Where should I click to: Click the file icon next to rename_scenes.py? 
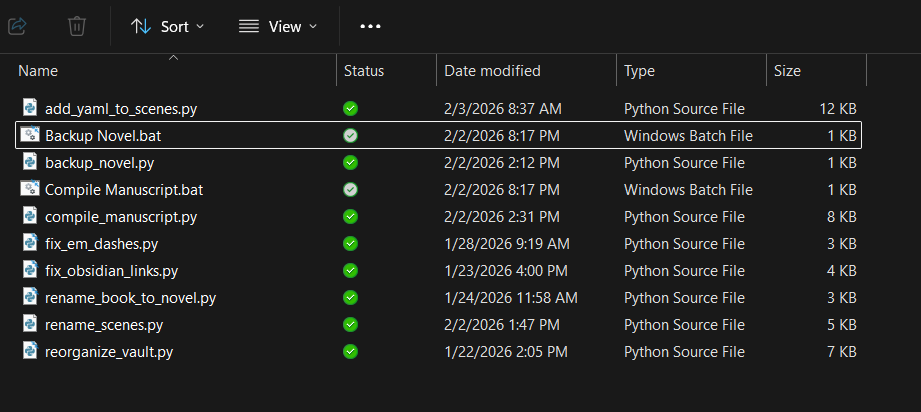click(x=30, y=324)
